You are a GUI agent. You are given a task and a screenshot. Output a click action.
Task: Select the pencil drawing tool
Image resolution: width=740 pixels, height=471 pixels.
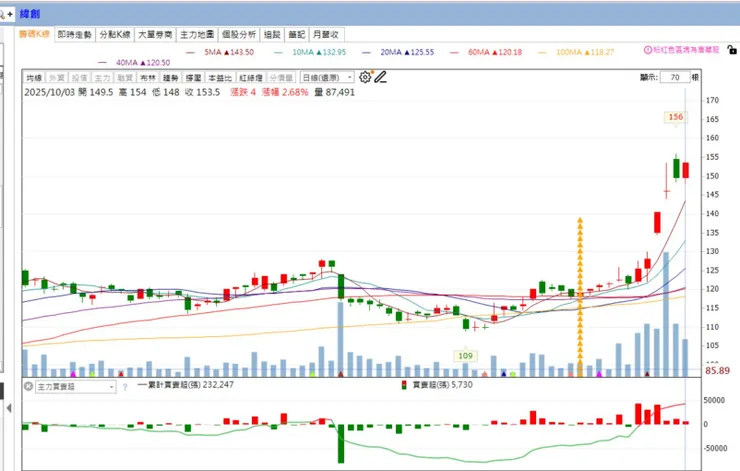point(380,77)
